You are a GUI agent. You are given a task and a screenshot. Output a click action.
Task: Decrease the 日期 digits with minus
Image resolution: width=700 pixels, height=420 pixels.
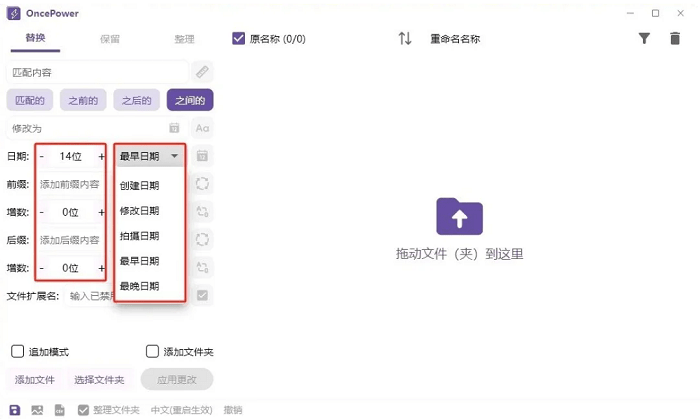coord(42,156)
